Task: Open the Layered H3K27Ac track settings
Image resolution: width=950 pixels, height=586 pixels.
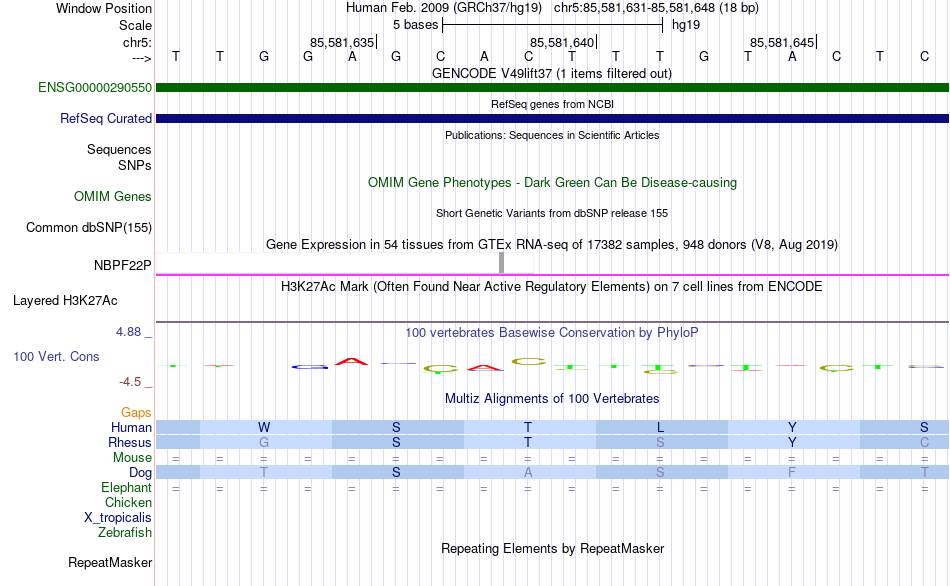Action: 65,301
